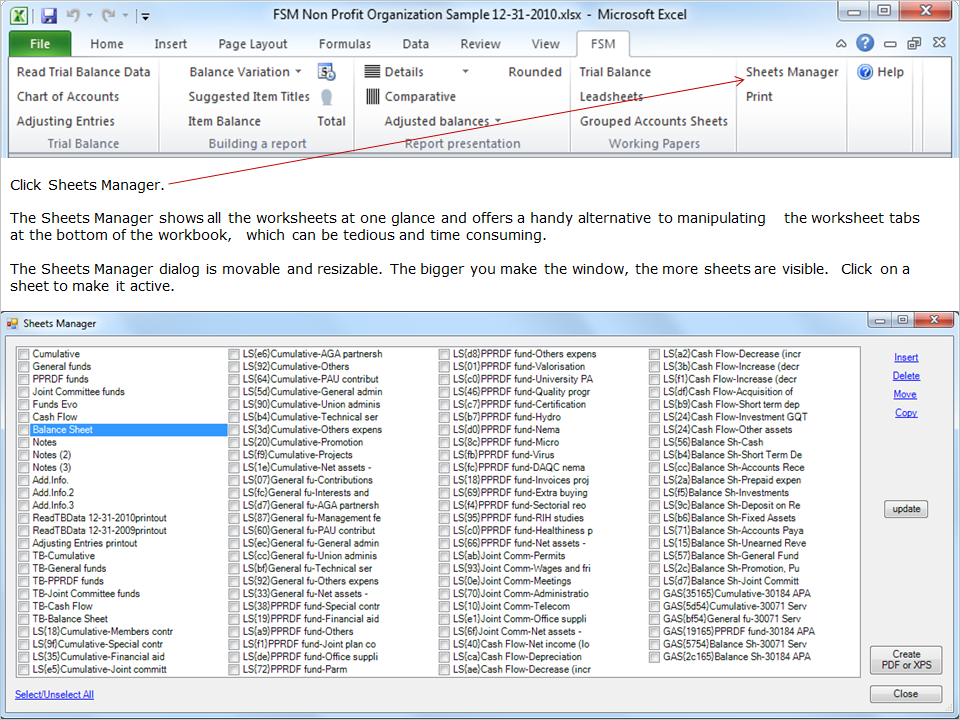Switch to the Page Layout tab
Screen dimensions: 960x720
click(252, 44)
